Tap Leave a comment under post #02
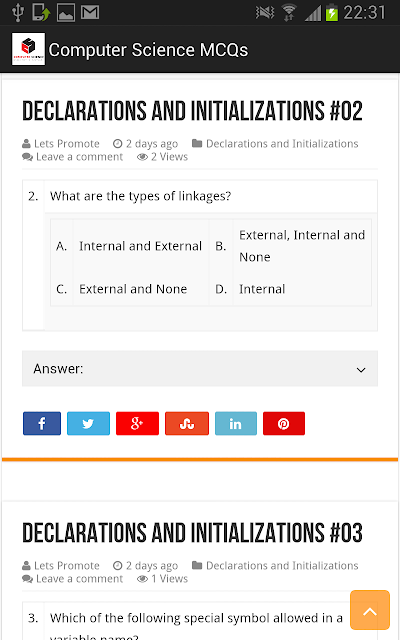 click(79, 157)
